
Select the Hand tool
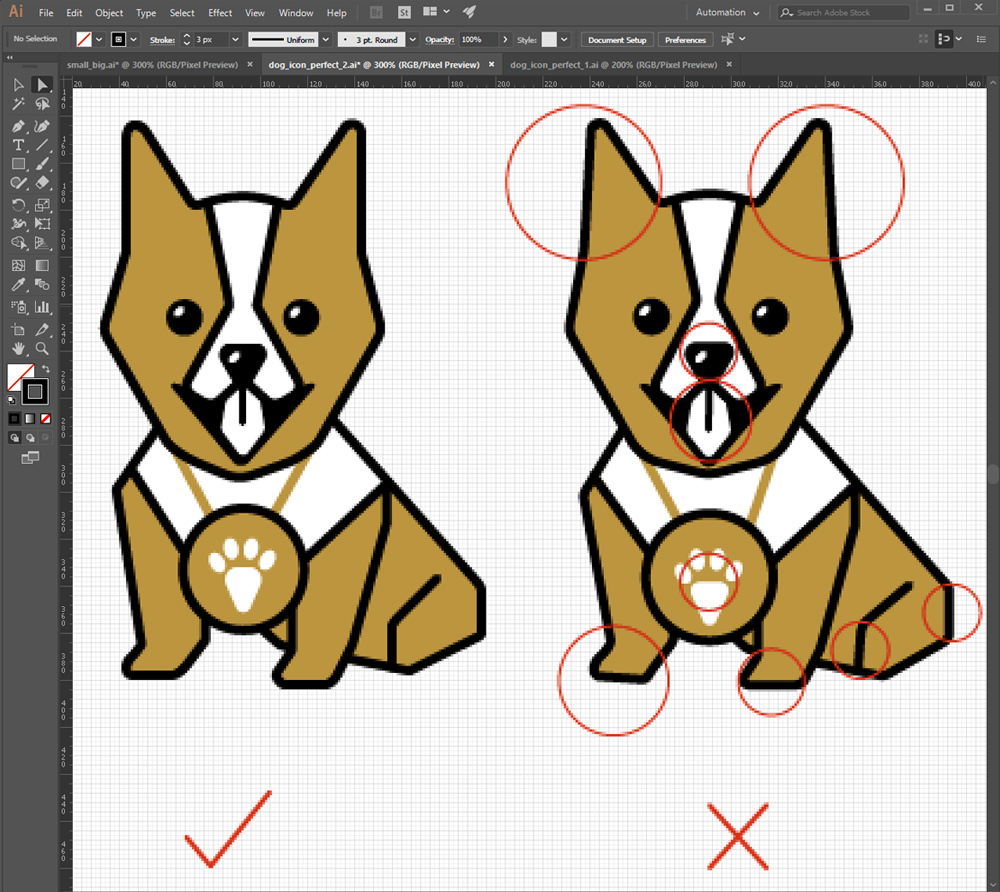[x=18, y=348]
